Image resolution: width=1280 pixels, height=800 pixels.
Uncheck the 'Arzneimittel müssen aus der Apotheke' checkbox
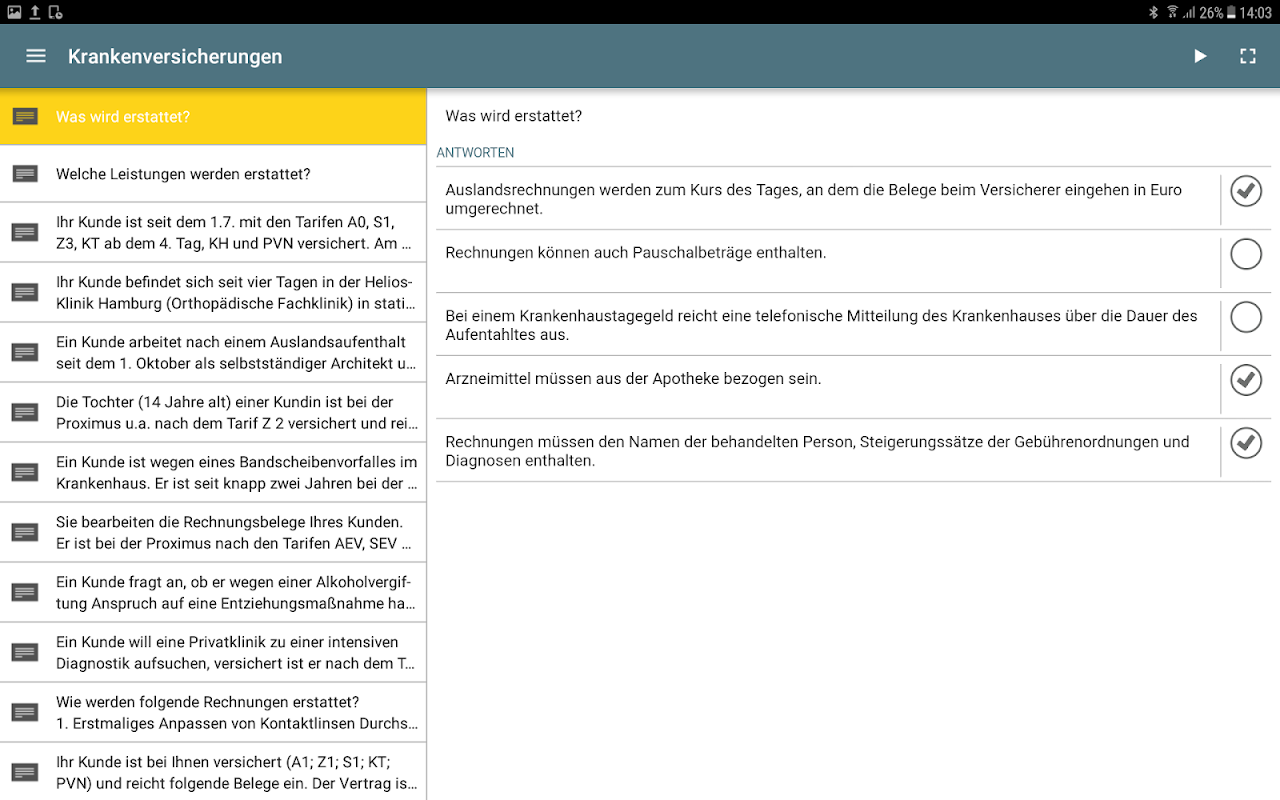pos(1246,380)
